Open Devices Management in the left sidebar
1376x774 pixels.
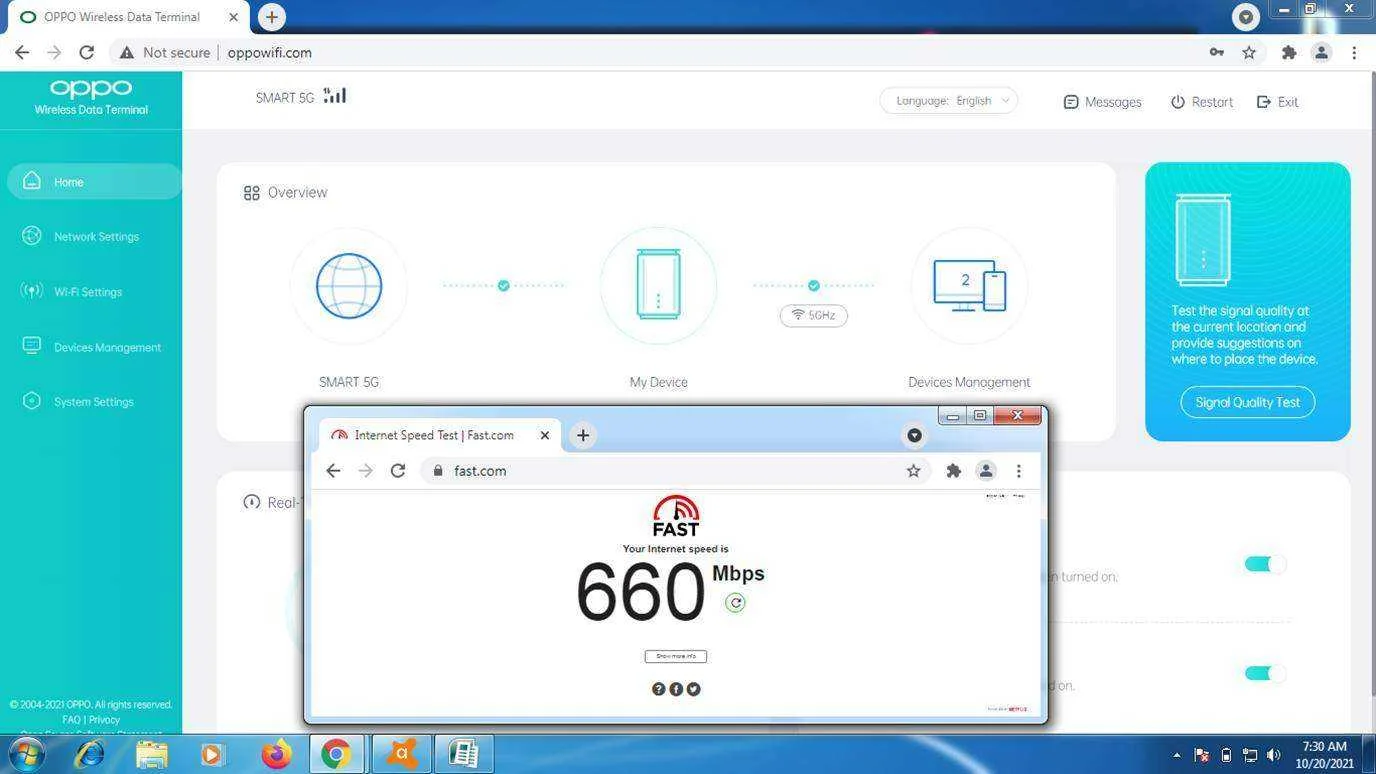(x=92, y=347)
